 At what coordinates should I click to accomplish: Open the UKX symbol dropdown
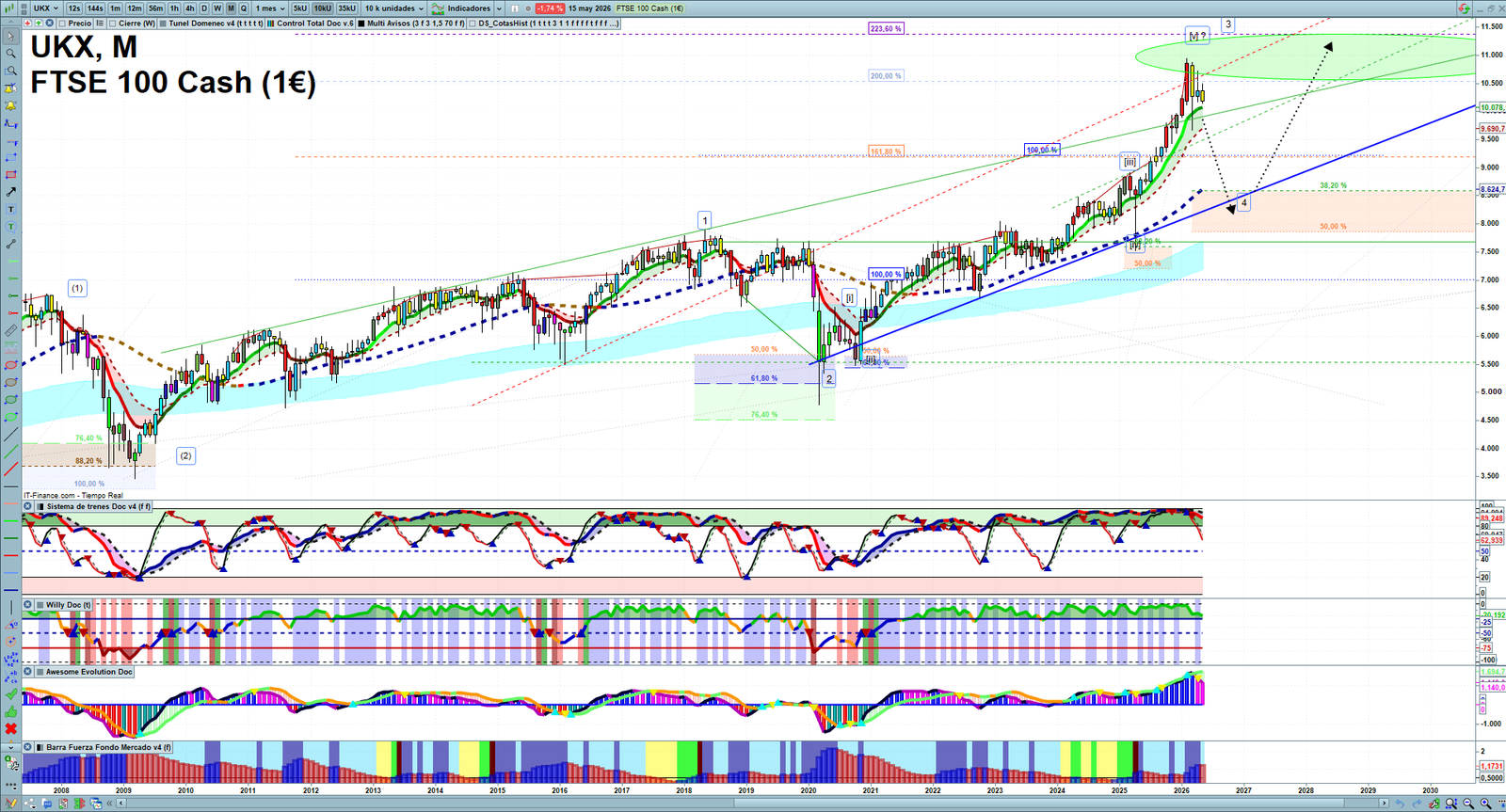tap(46, 8)
